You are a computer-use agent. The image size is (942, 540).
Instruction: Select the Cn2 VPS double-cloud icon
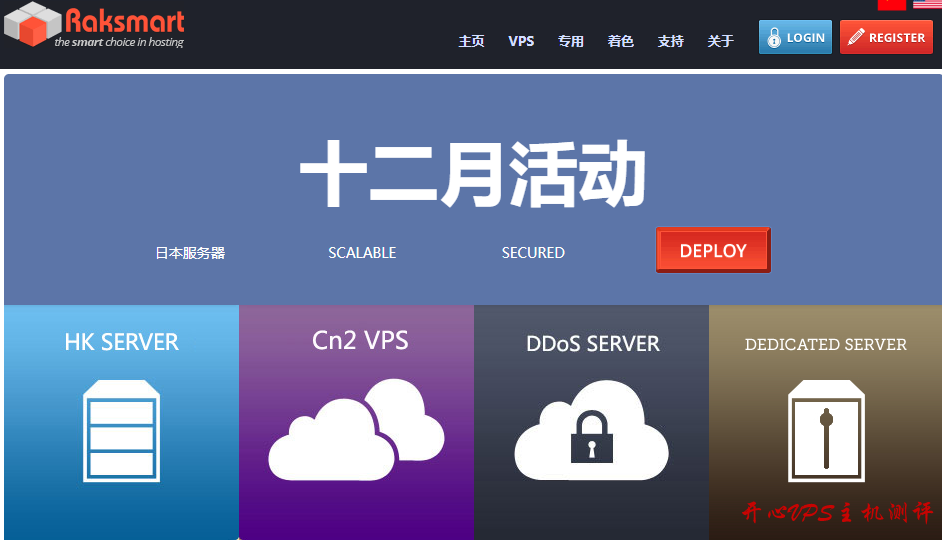click(x=356, y=430)
